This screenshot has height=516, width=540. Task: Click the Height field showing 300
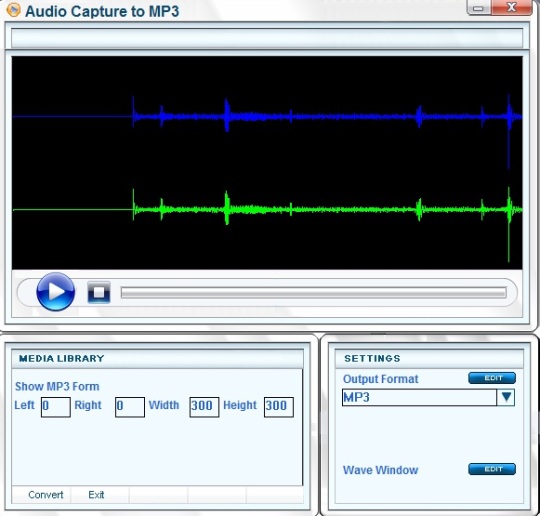(x=279, y=407)
